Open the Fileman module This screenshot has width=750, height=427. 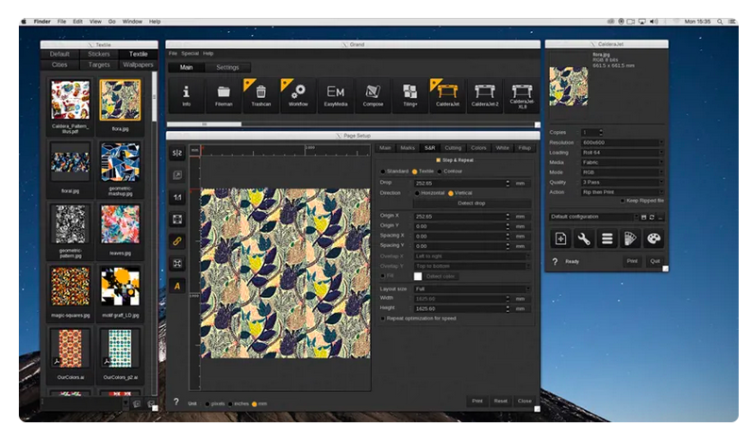pyautogui.click(x=223, y=95)
